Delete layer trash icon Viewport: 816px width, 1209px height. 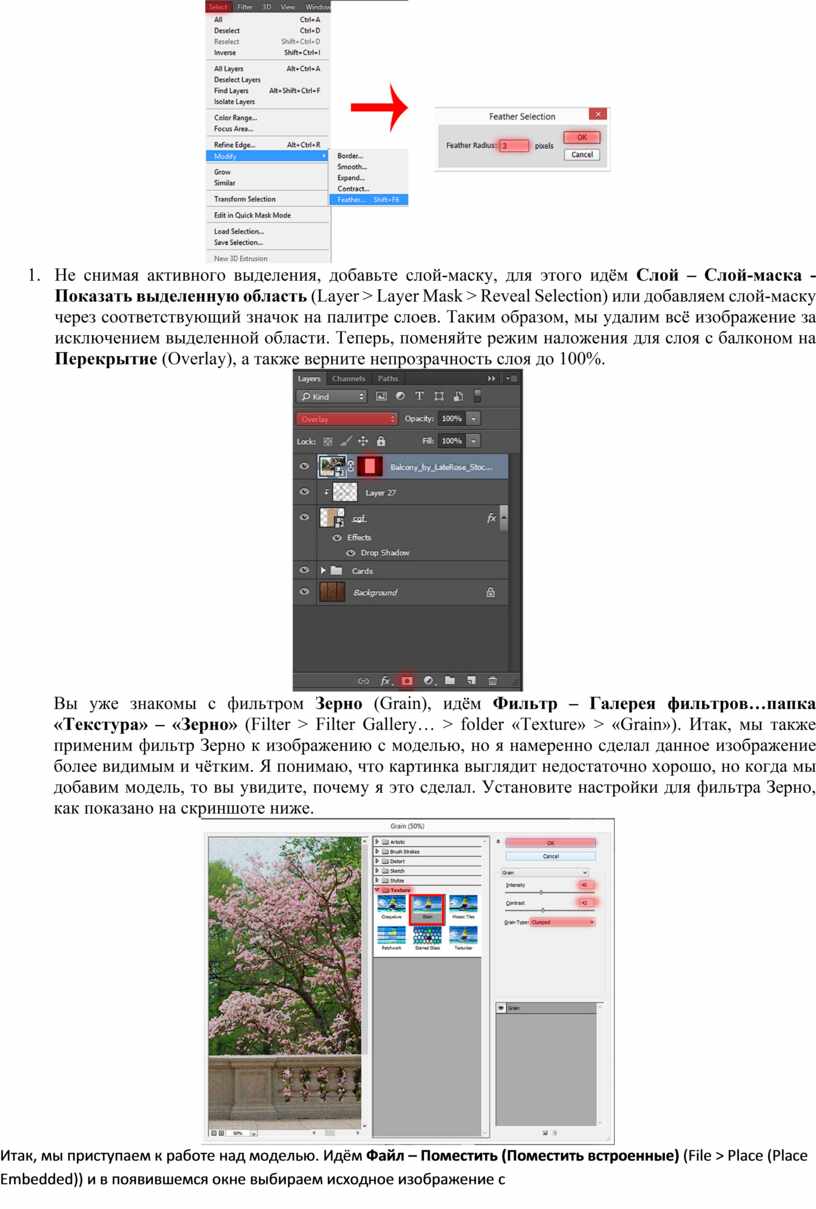[x=493, y=680]
